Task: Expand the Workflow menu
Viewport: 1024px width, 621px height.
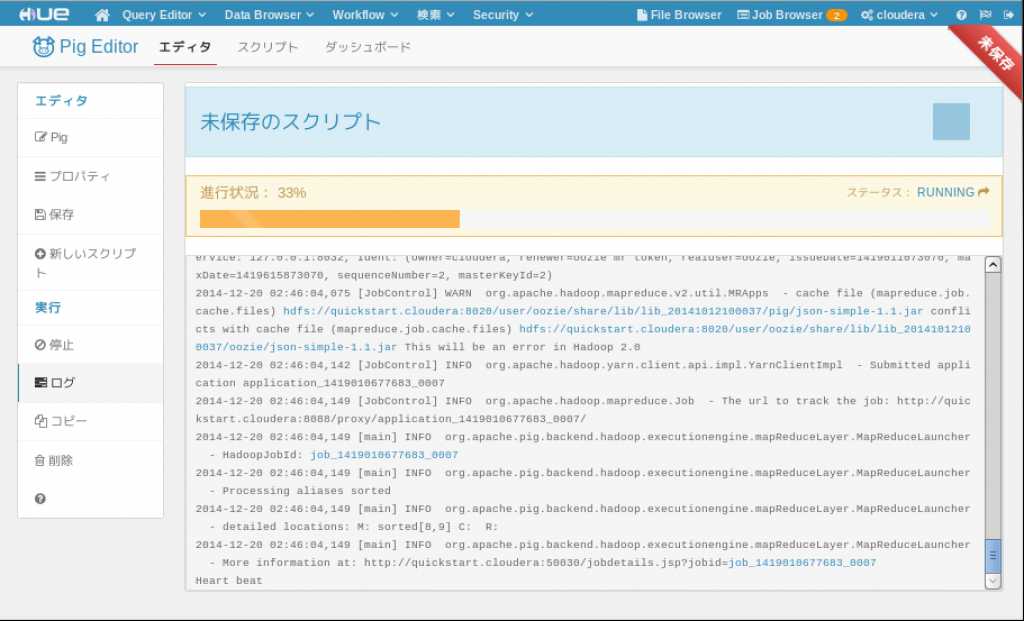Action: coord(365,15)
